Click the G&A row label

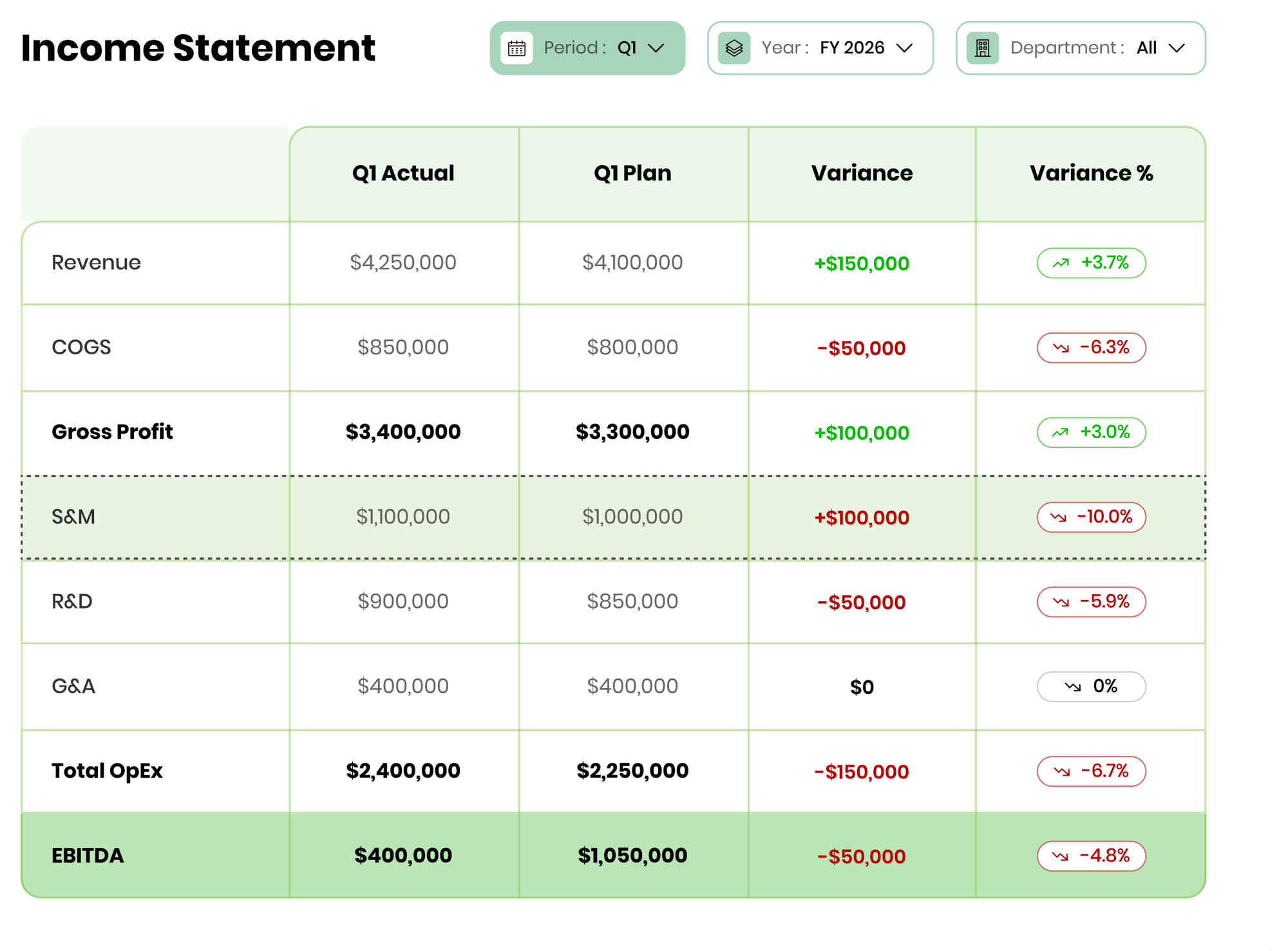click(73, 686)
